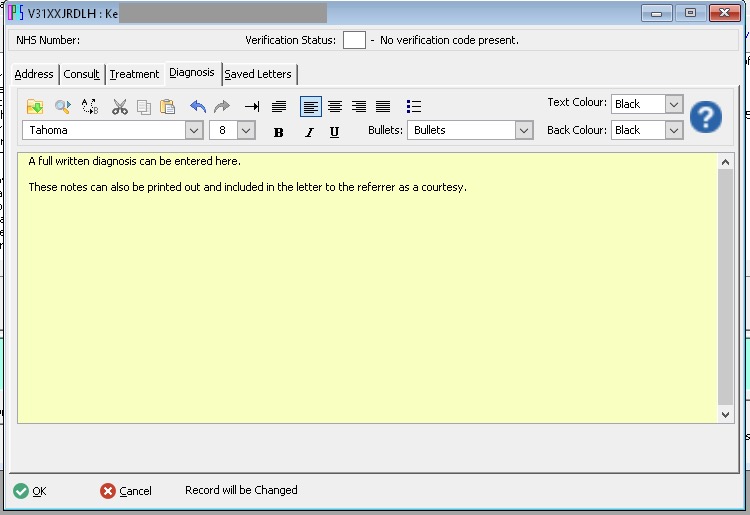Toggle underline formatting

click(334, 132)
